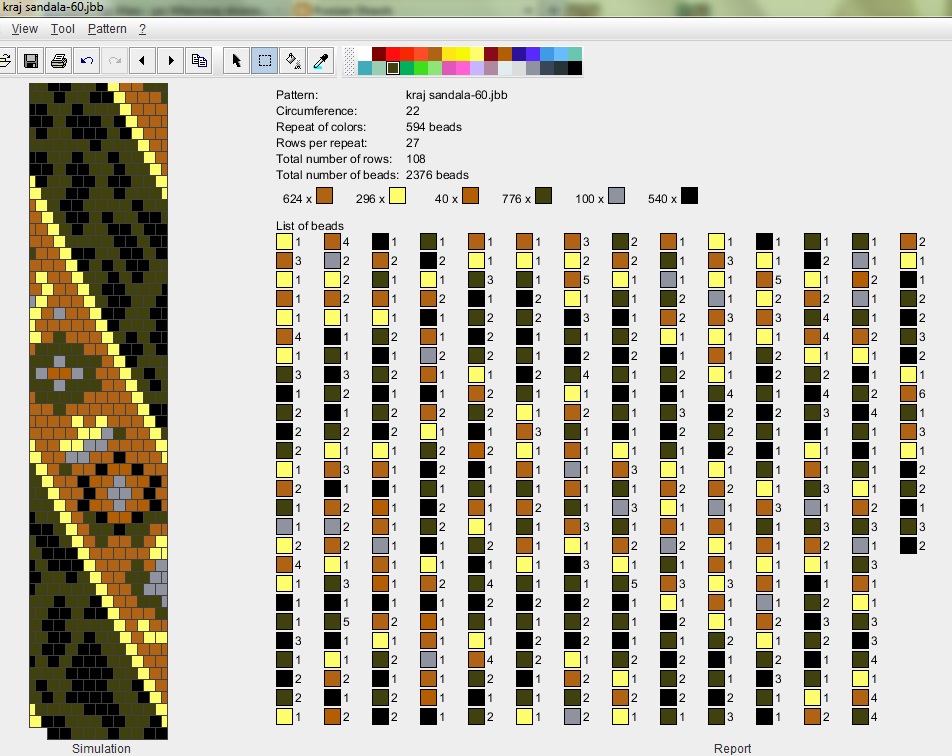Screen dimensions: 952x756
Task: Pick the bright red palette color
Action: tap(393, 54)
